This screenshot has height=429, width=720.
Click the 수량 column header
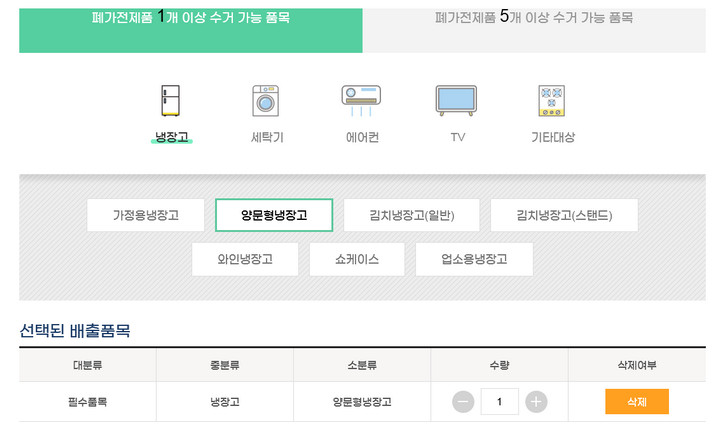point(499,365)
